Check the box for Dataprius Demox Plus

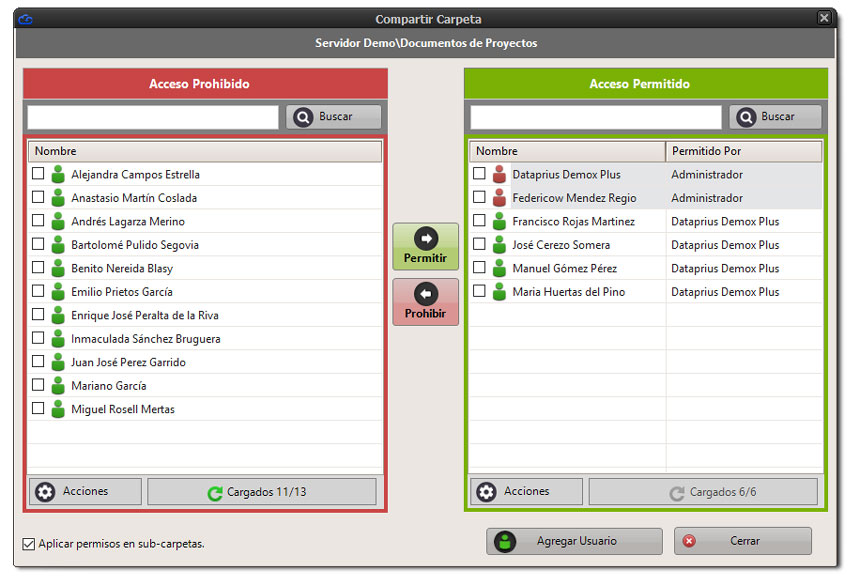pos(479,173)
